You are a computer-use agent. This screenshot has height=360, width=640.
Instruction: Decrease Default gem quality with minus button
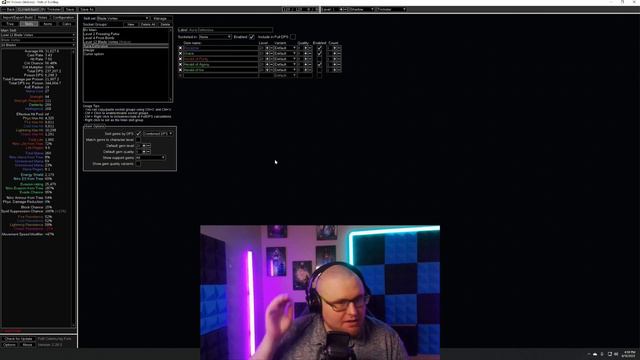pyautogui.click(x=148, y=151)
